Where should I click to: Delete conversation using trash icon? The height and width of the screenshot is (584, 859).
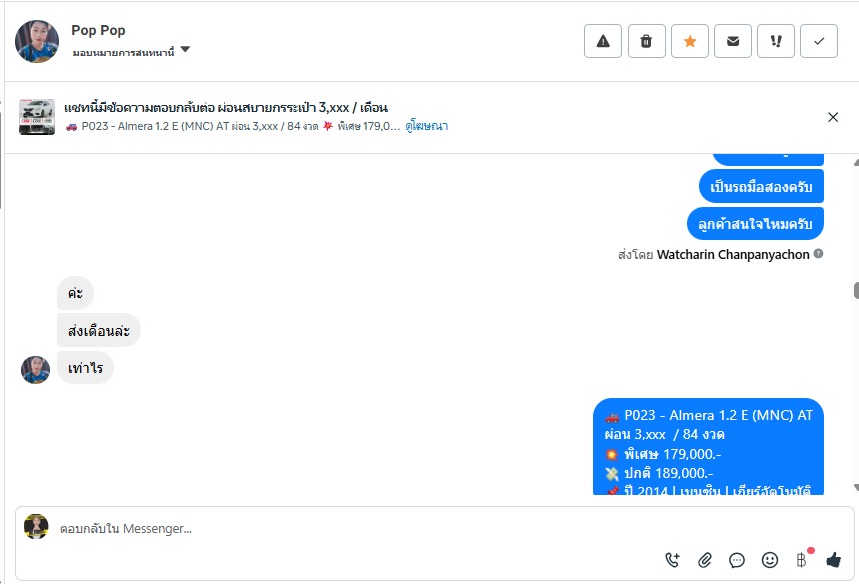click(x=646, y=41)
